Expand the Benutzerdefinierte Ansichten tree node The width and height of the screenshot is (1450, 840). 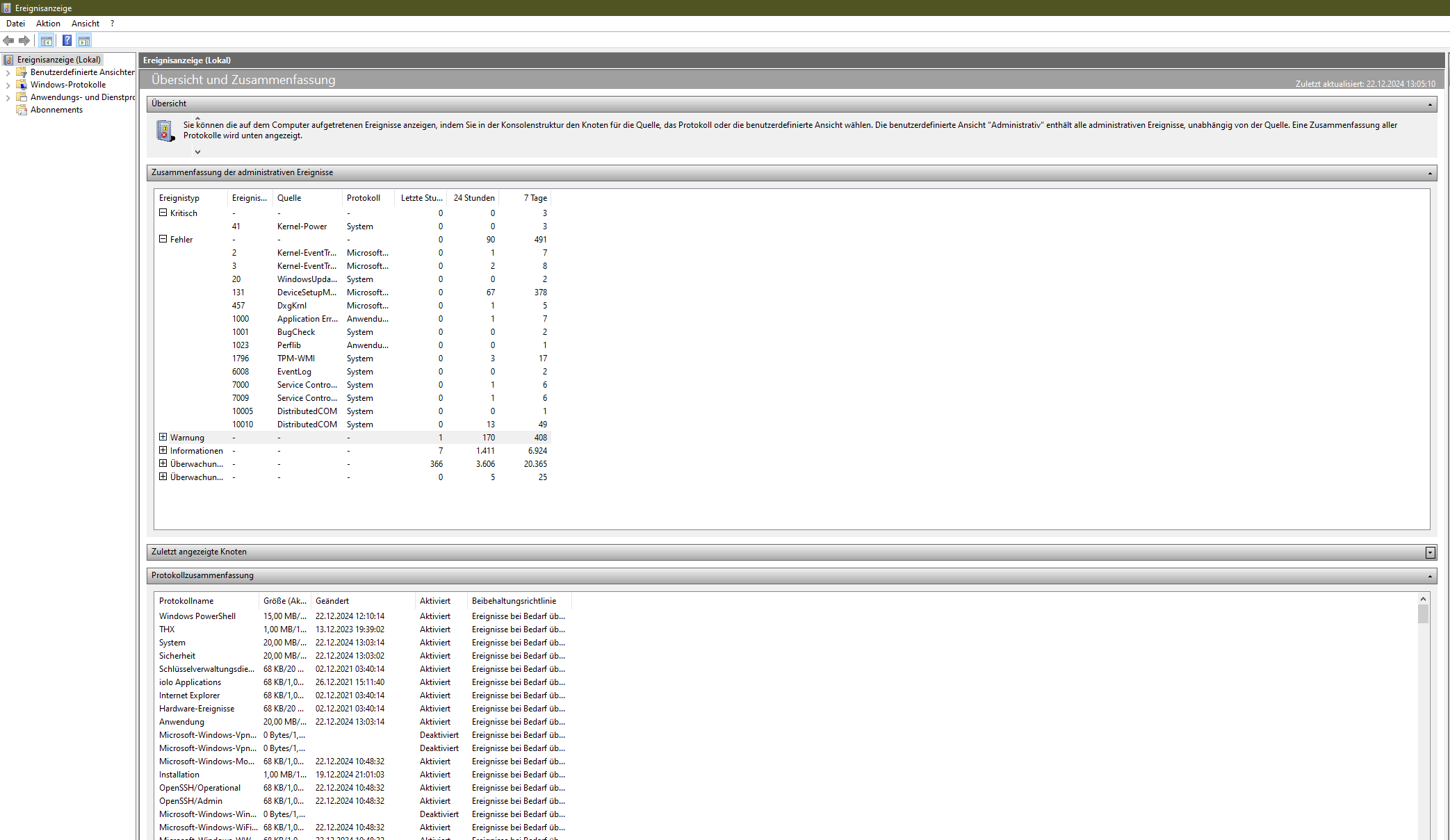tap(8, 72)
